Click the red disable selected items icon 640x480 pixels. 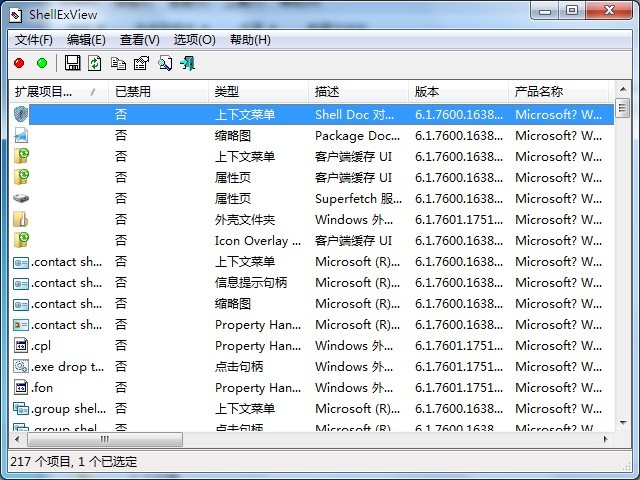coord(19,63)
